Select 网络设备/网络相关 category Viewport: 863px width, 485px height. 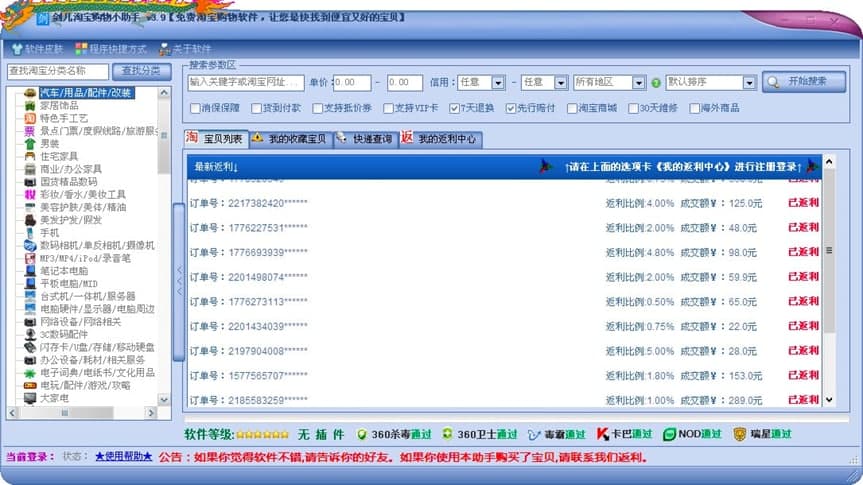tap(80, 321)
